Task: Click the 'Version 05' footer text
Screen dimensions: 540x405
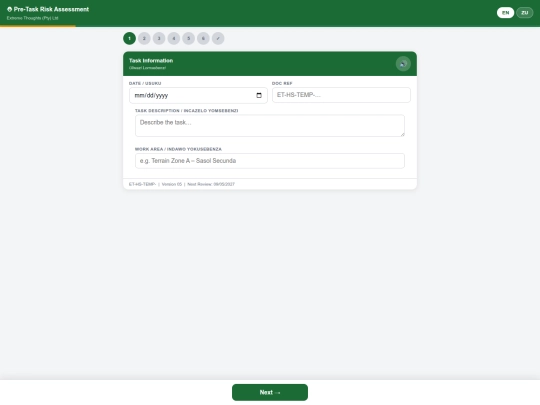Action: click(x=172, y=184)
